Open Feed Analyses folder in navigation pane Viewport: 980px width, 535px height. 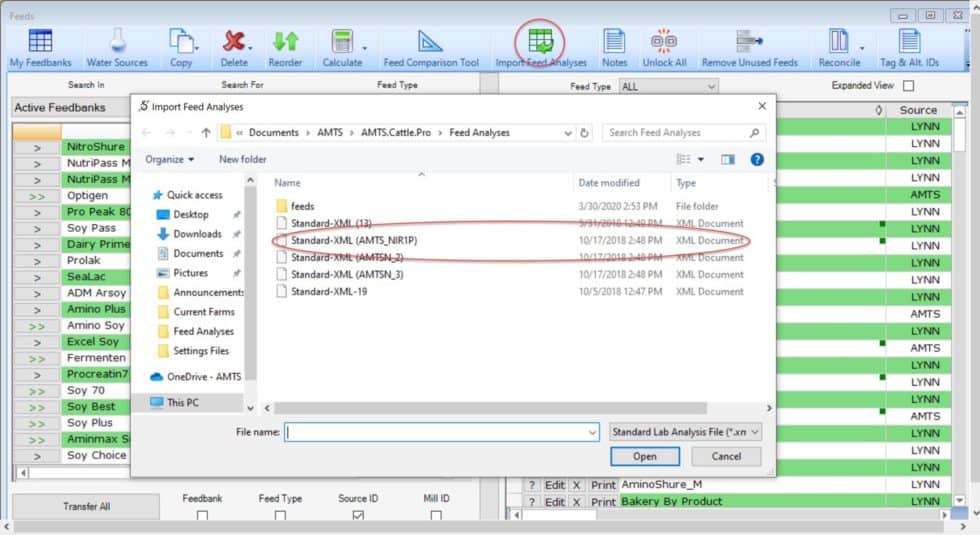(x=196, y=331)
